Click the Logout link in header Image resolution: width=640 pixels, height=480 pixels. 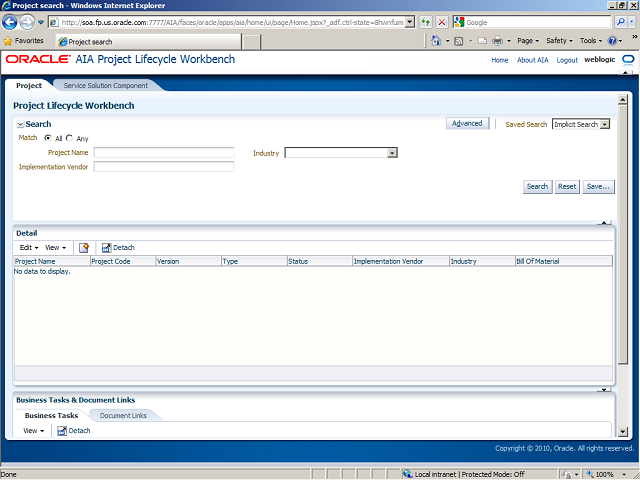pyautogui.click(x=567, y=60)
